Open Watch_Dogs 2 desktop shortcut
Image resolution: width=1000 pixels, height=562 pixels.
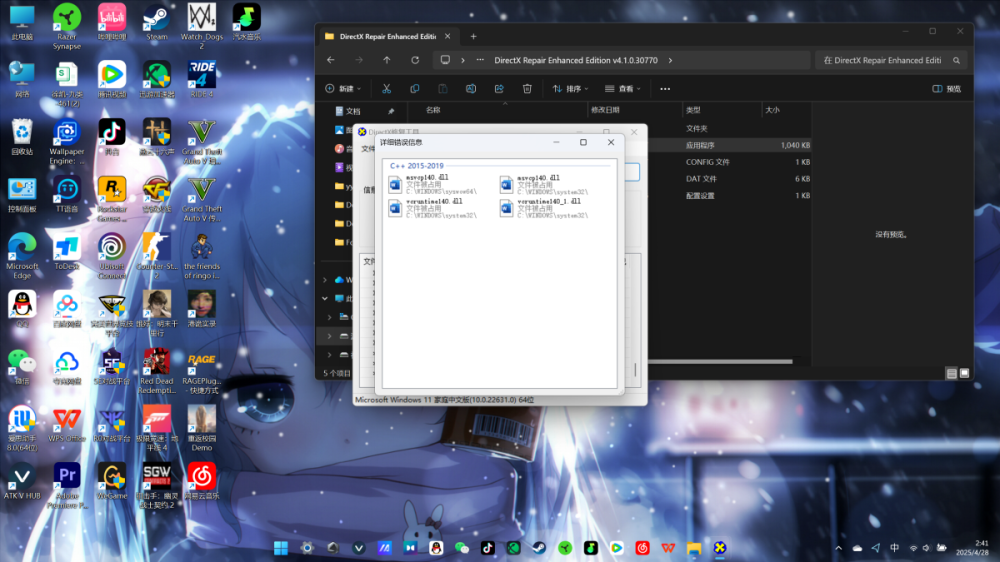(202, 27)
